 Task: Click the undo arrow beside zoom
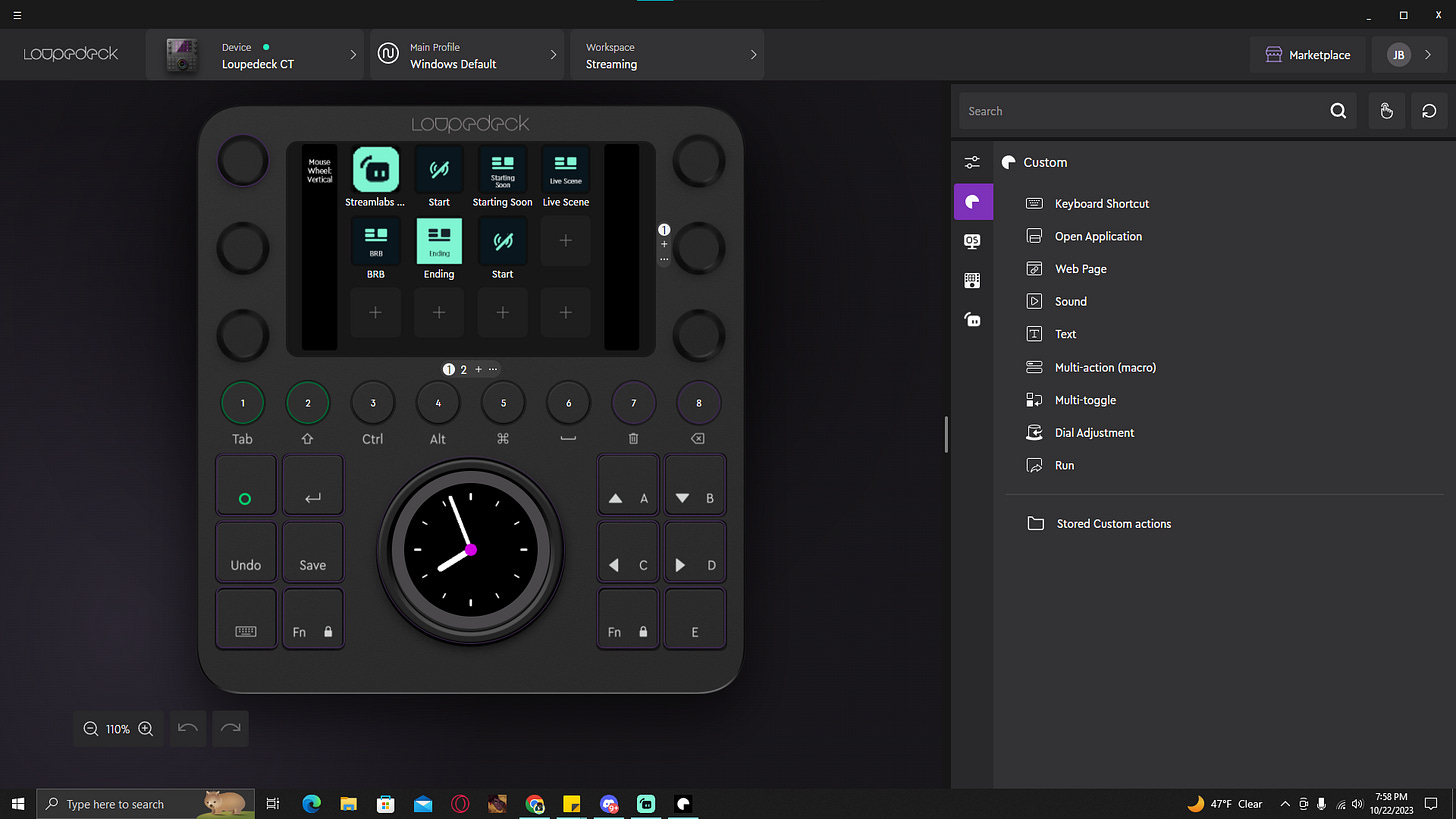188,728
